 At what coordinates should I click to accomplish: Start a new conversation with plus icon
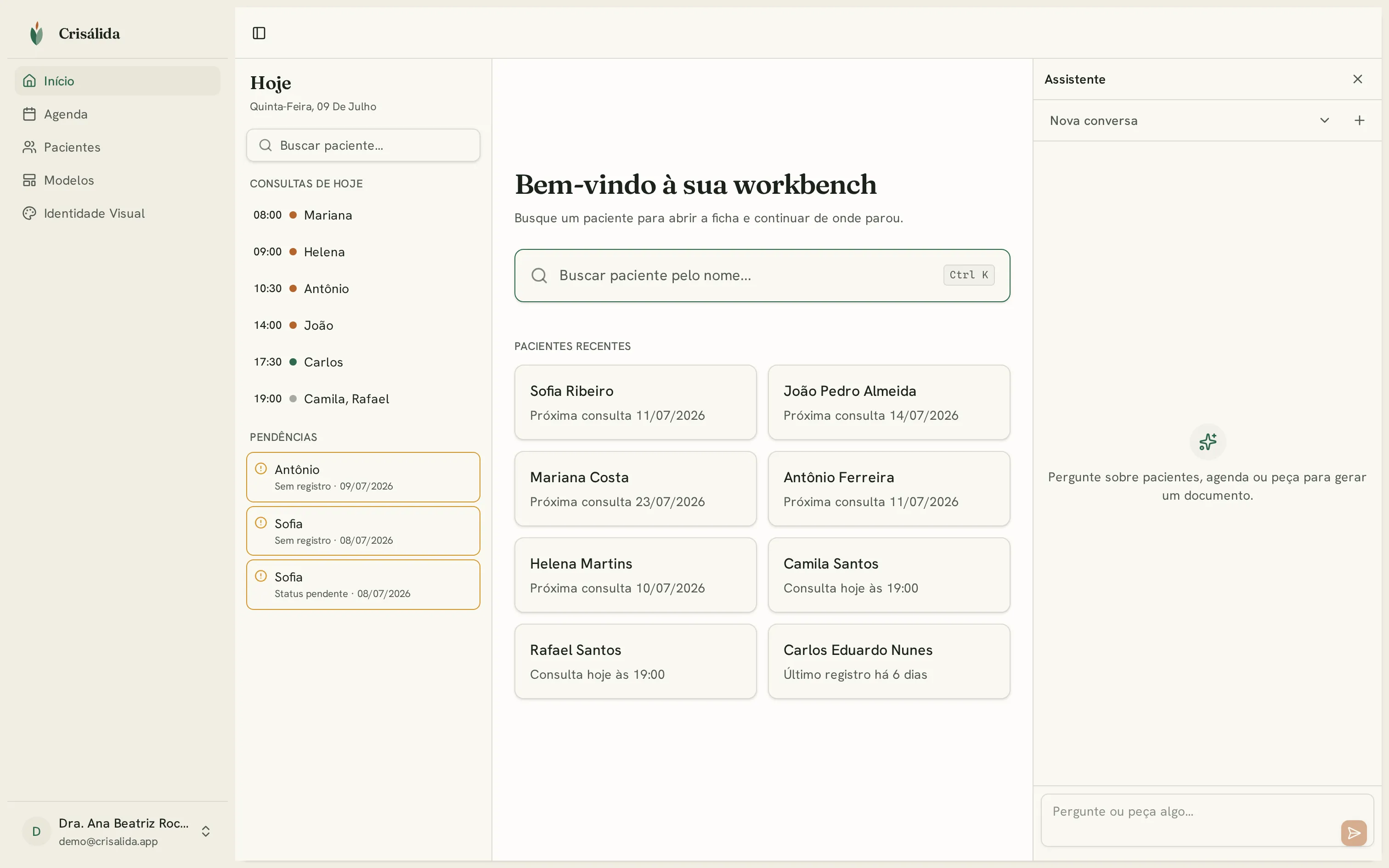point(1359,120)
